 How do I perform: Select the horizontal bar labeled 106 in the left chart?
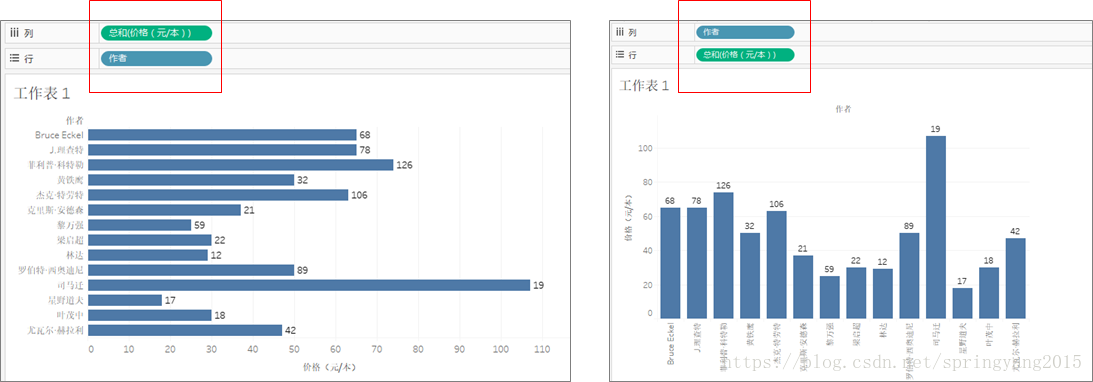coord(218,194)
